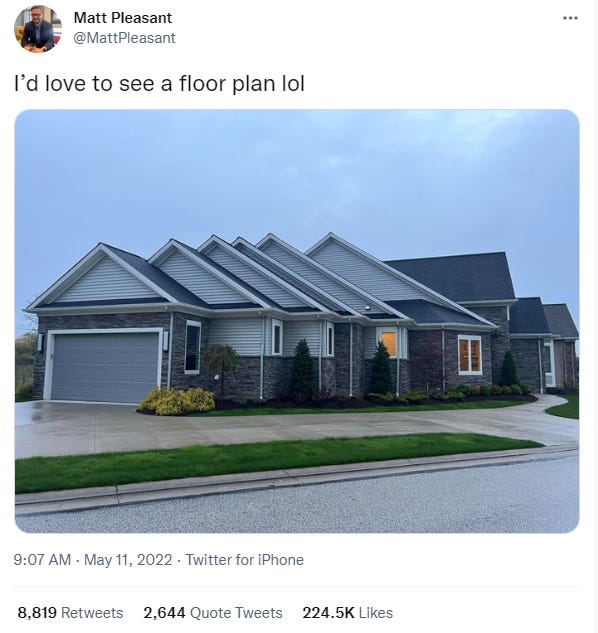598x633 pixels.
Task: Click the gray garage door in photo
Action: [105, 367]
